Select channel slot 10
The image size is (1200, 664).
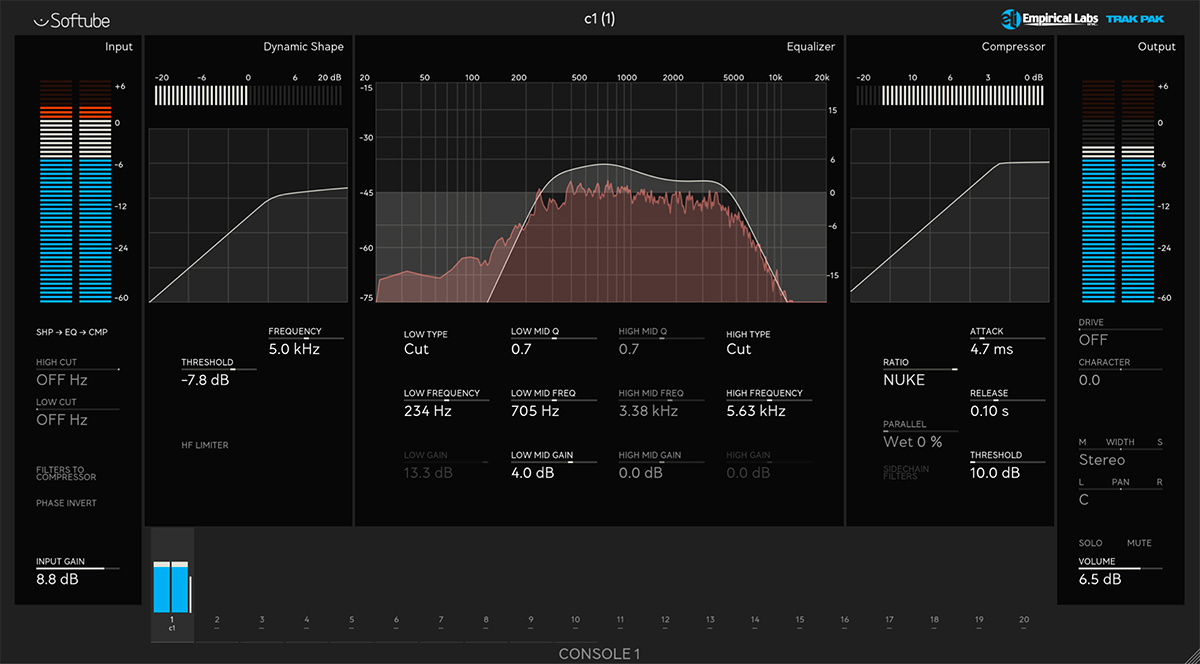click(x=575, y=621)
